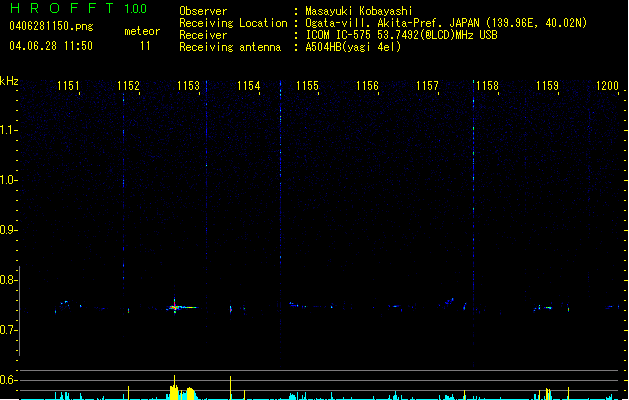Click the yellow intensity peak below the 1153 echo
The width and height of the screenshot is (629, 400).
click(x=174, y=390)
